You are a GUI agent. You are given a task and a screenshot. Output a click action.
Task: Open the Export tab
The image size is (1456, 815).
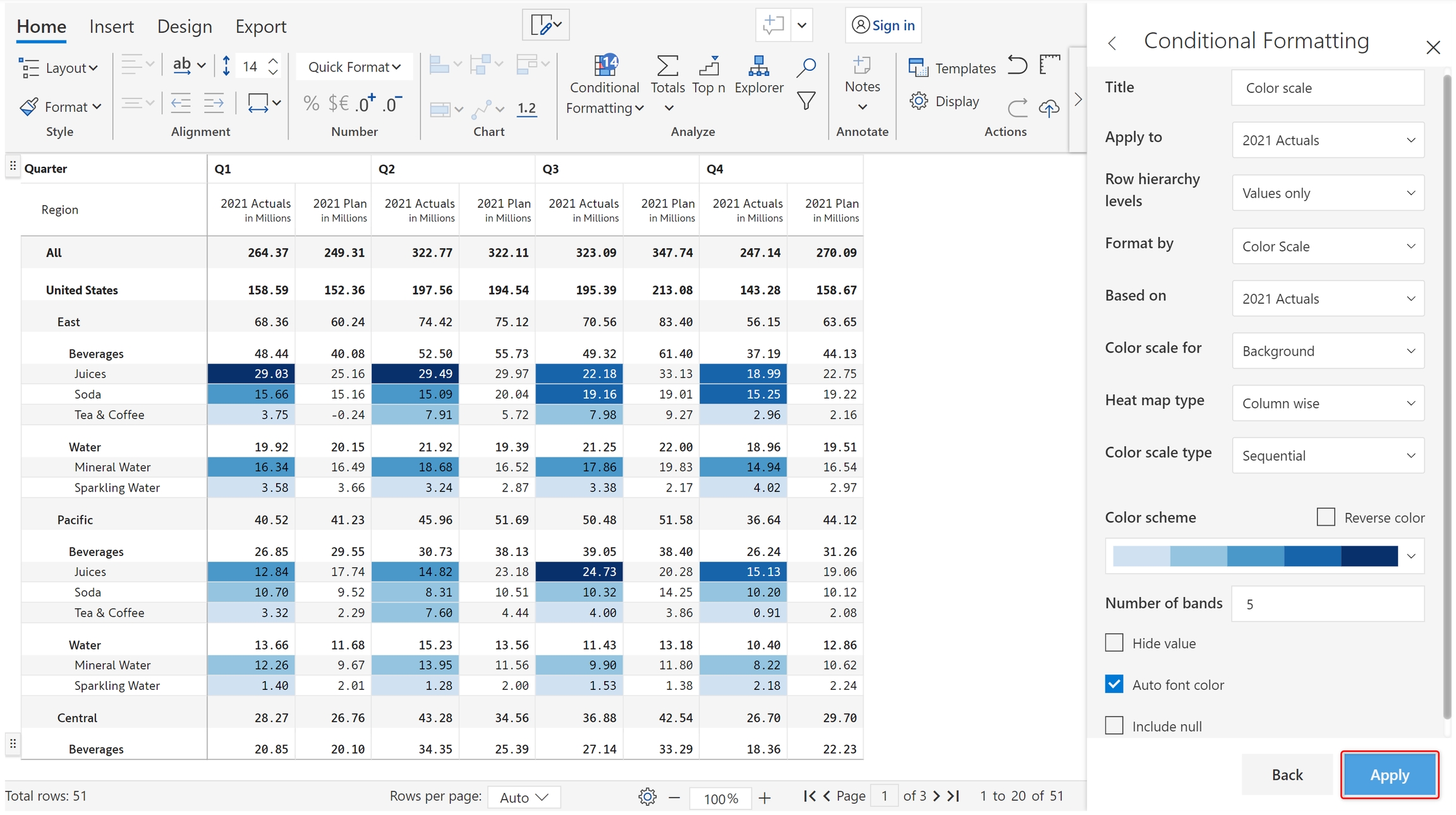click(260, 27)
